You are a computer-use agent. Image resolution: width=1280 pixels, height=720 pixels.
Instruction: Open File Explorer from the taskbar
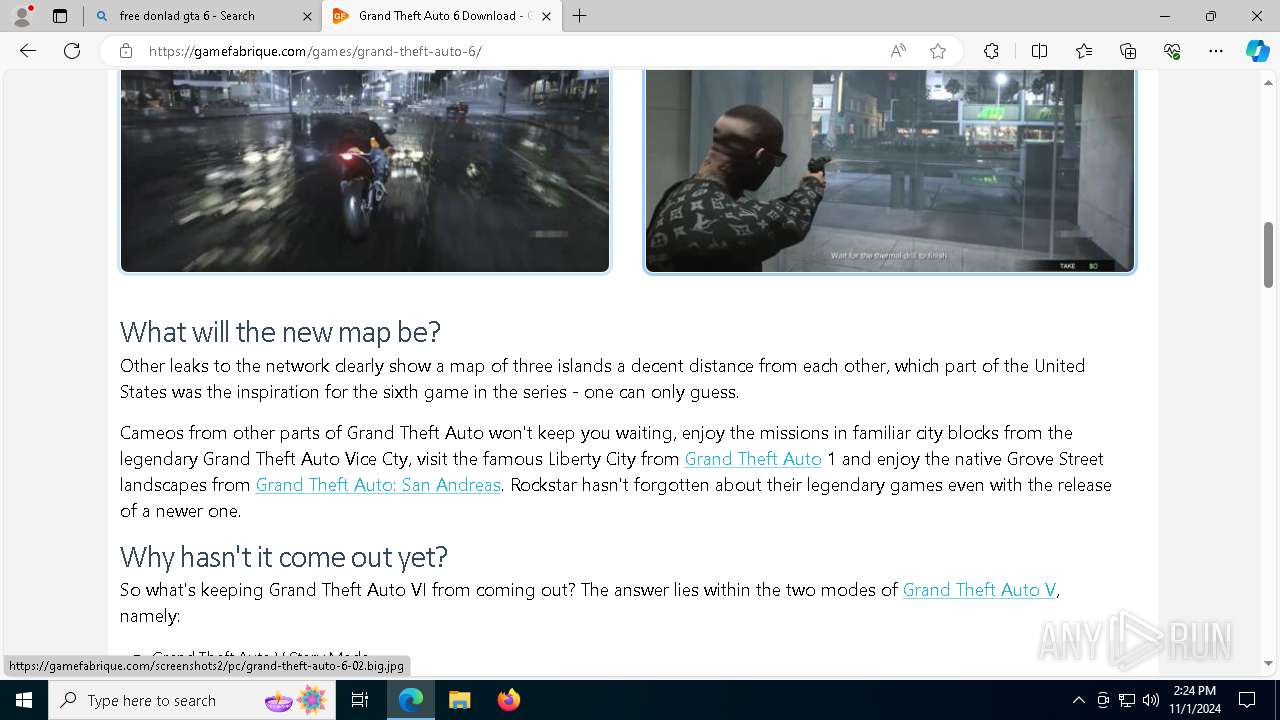[x=459, y=700]
